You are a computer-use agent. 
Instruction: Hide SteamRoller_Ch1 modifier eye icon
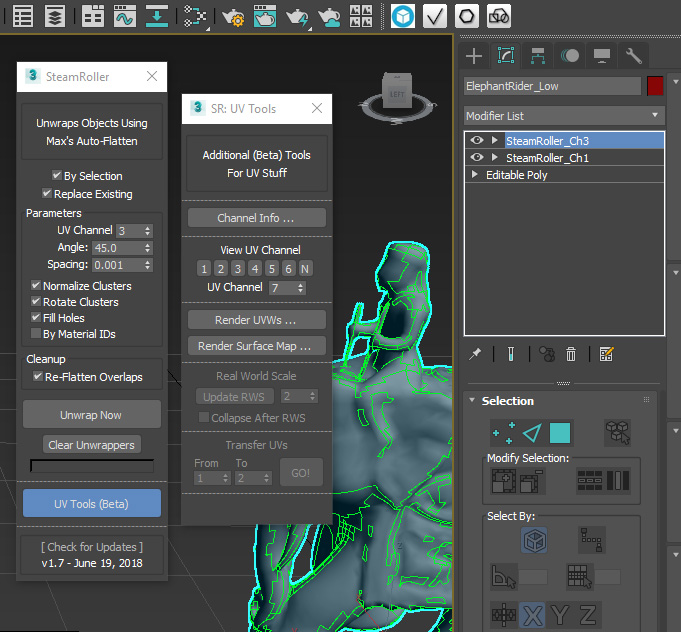477,157
